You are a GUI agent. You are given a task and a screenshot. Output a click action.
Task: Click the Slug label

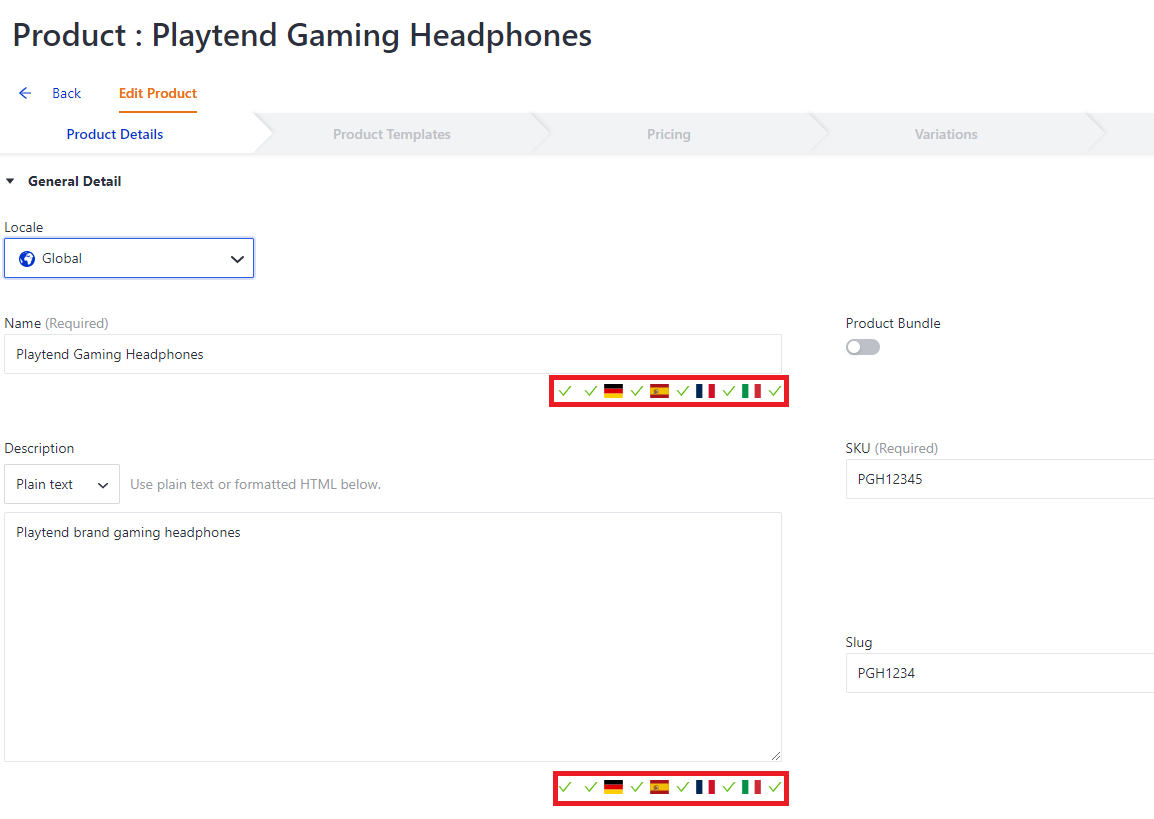point(859,642)
